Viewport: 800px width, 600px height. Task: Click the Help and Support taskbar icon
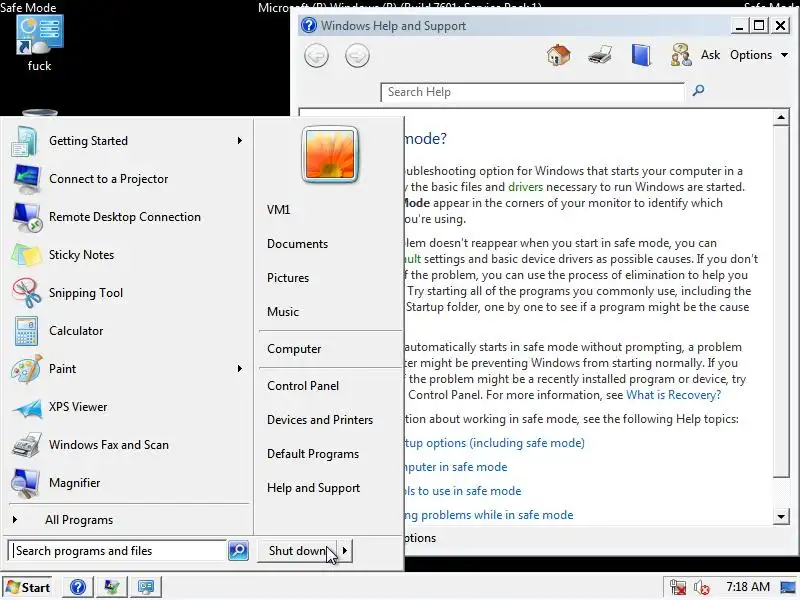78,587
